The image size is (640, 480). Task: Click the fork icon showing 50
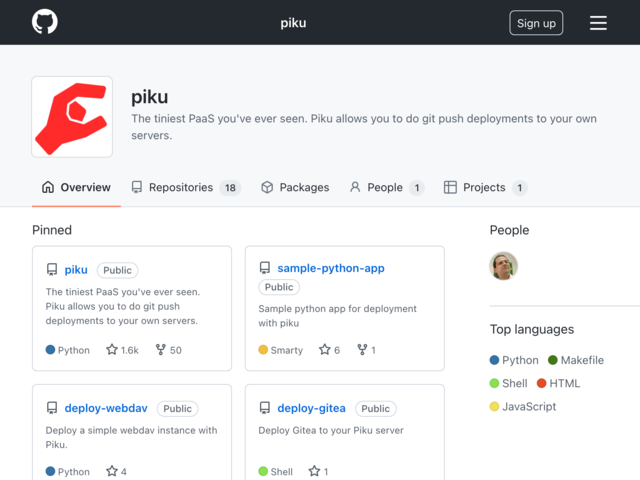pyautogui.click(x=161, y=350)
